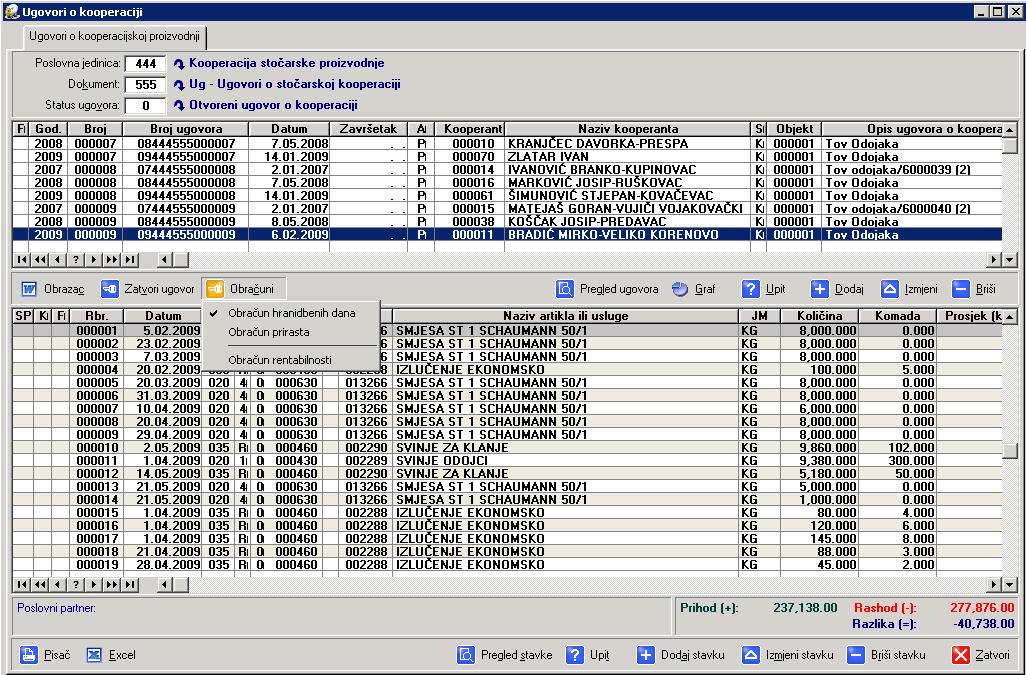This screenshot has width=1026, height=675.
Task: Open the Graf chart icon
Action: (x=680, y=289)
